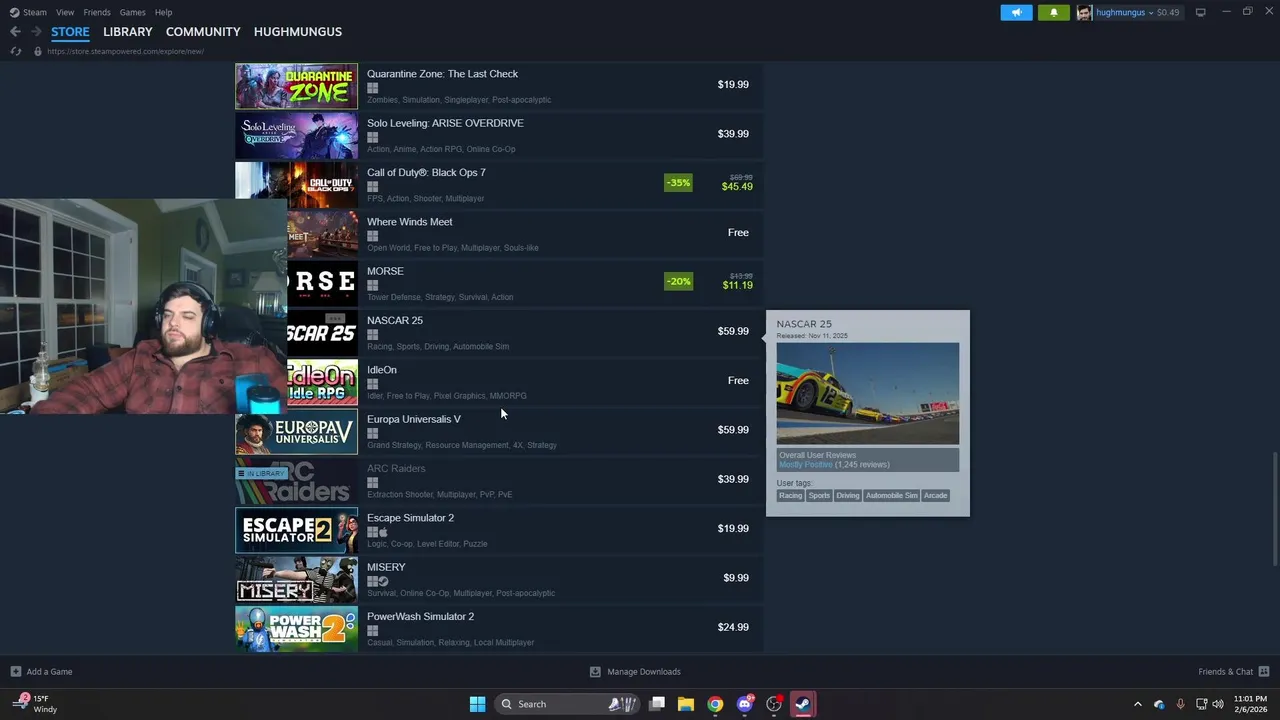
Task: Click the Mostly Positive review summary
Action: 806,465
